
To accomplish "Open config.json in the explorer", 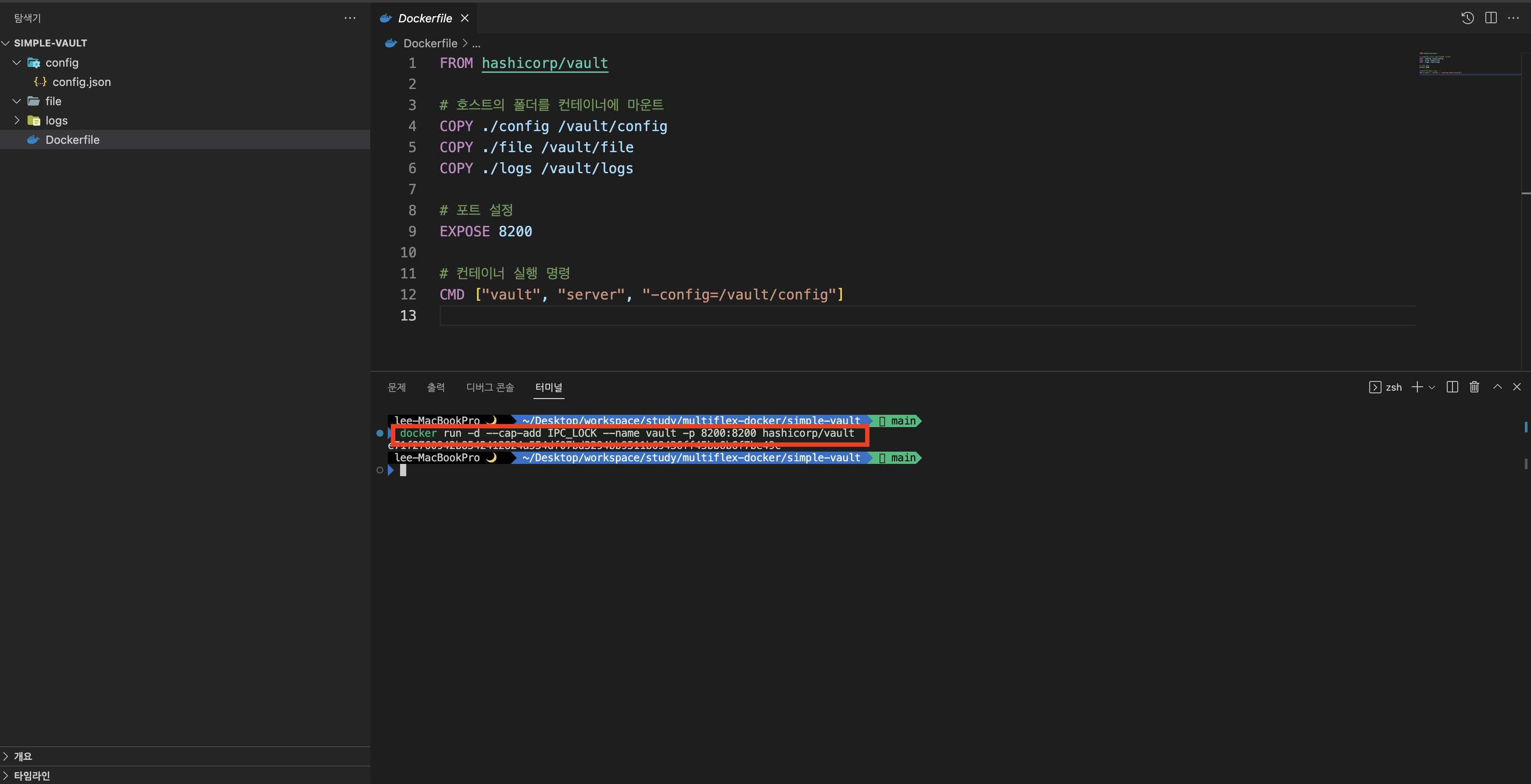I will point(82,82).
